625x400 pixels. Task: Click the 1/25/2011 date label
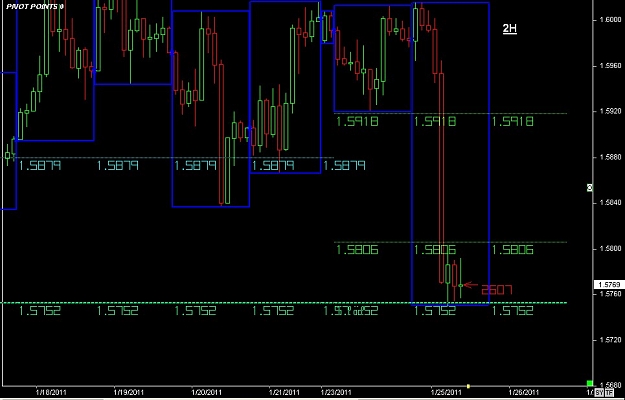[446, 392]
